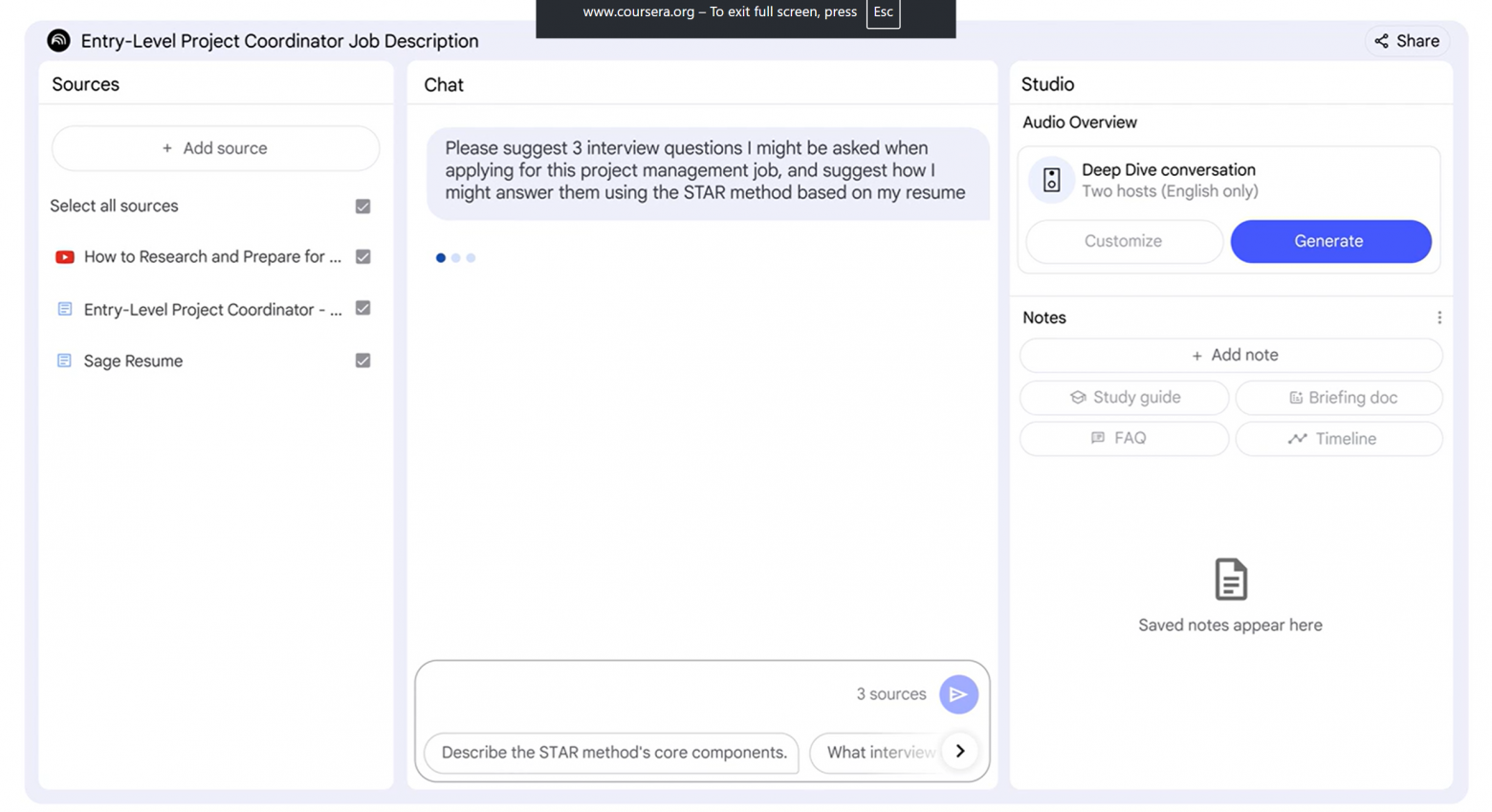Click the send message arrow icon
Image resolution: width=1492 pixels, height=812 pixels.
point(958,694)
